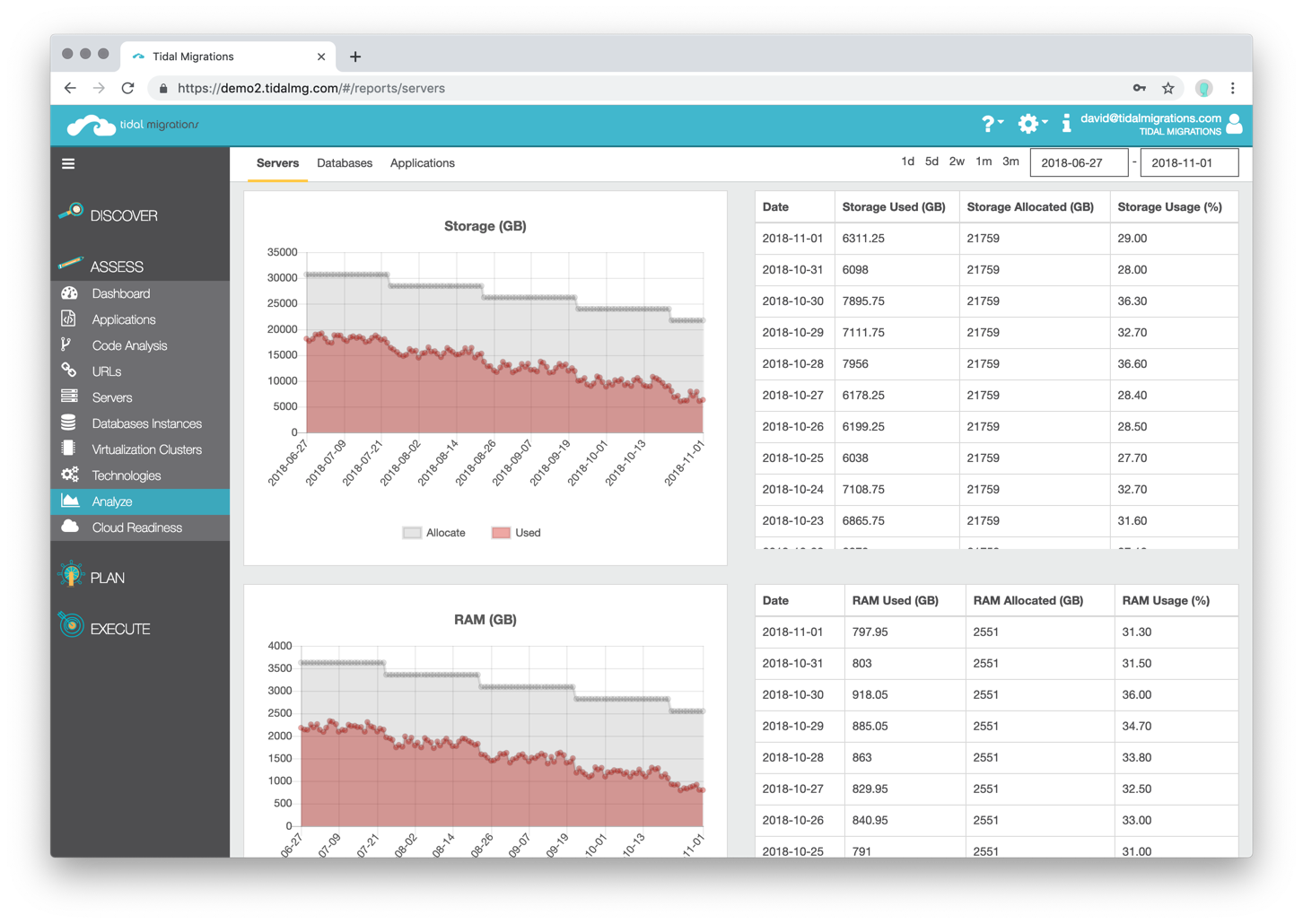Toggle the hamburger sidebar menu
The width and height of the screenshot is (1303, 924).
tap(68, 163)
